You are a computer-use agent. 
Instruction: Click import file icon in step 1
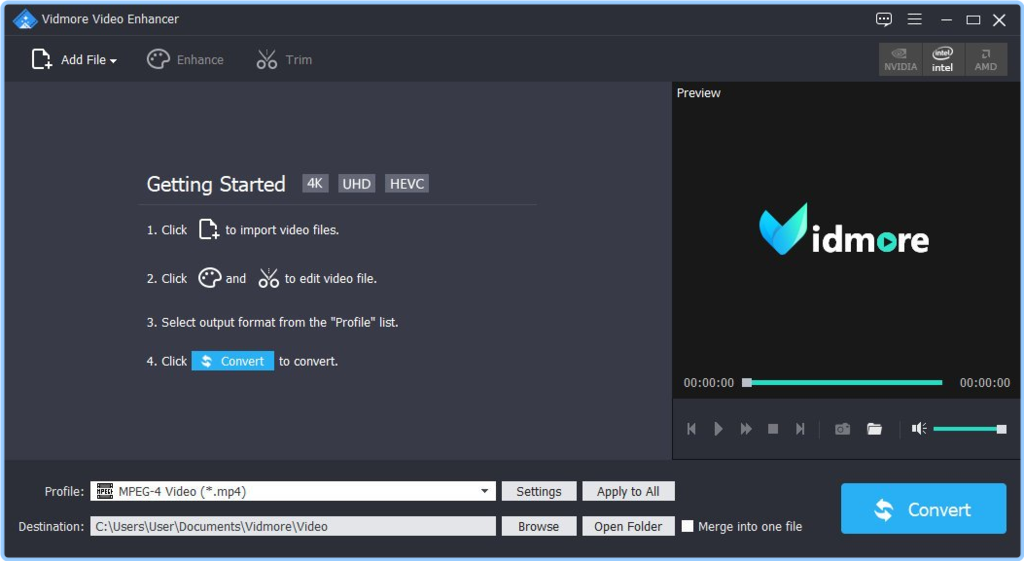(x=208, y=229)
